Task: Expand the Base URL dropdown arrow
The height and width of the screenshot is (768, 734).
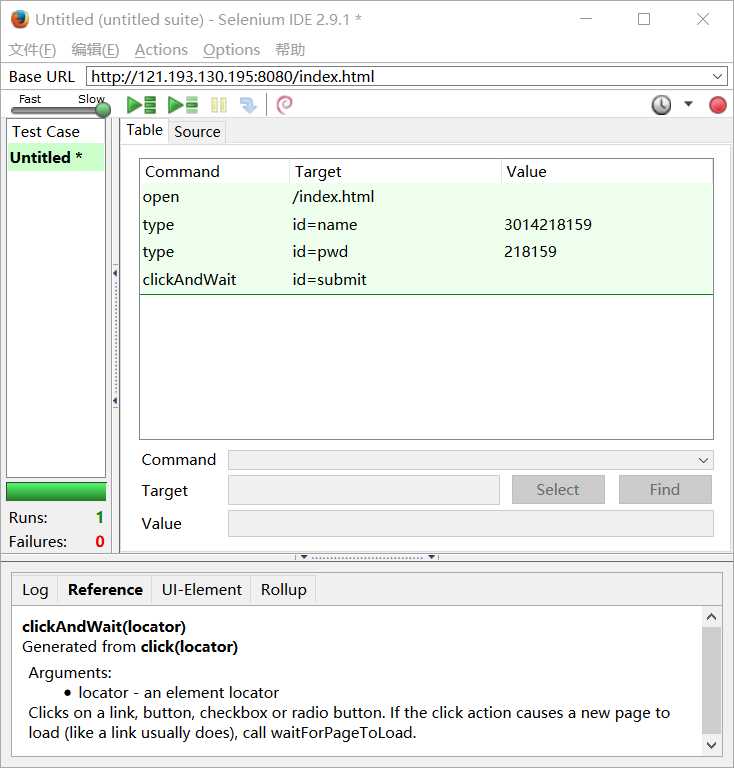Action: tap(717, 76)
